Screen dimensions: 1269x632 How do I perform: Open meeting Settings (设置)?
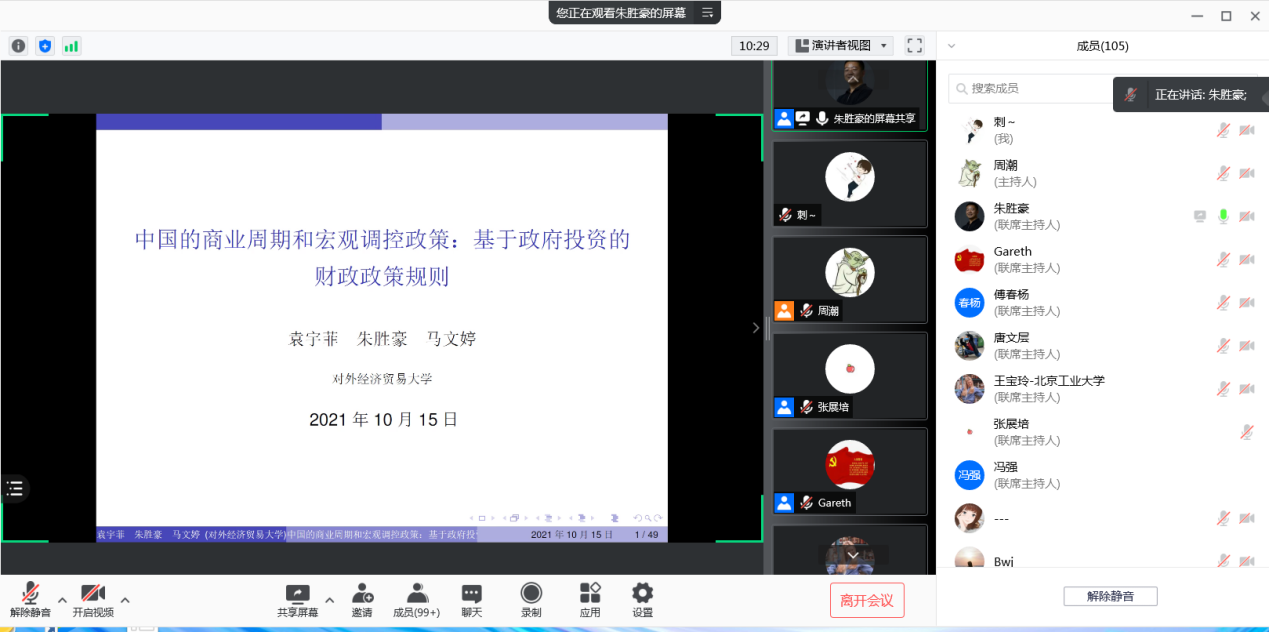point(642,600)
